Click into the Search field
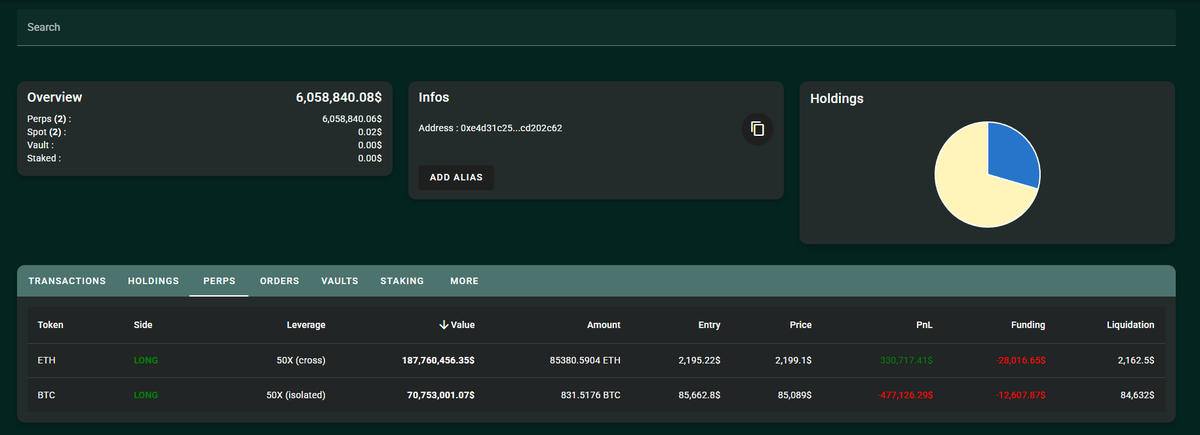The width and height of the screenshot is (1200, 435). point(596,27)
